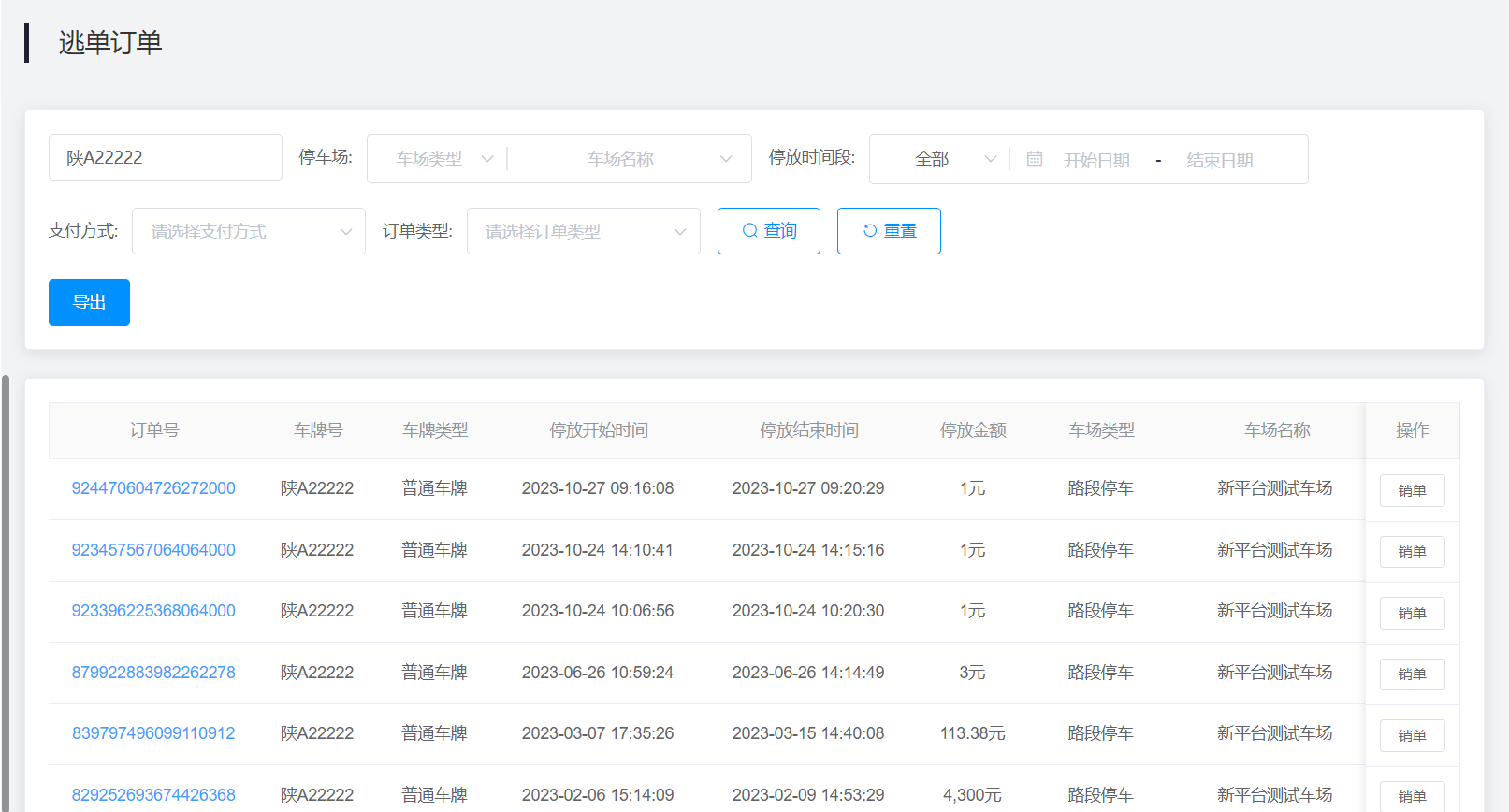Expand the 请选择订单类型 dropdown
Viewport: 1509px width, 812px height.
(584, 231)
